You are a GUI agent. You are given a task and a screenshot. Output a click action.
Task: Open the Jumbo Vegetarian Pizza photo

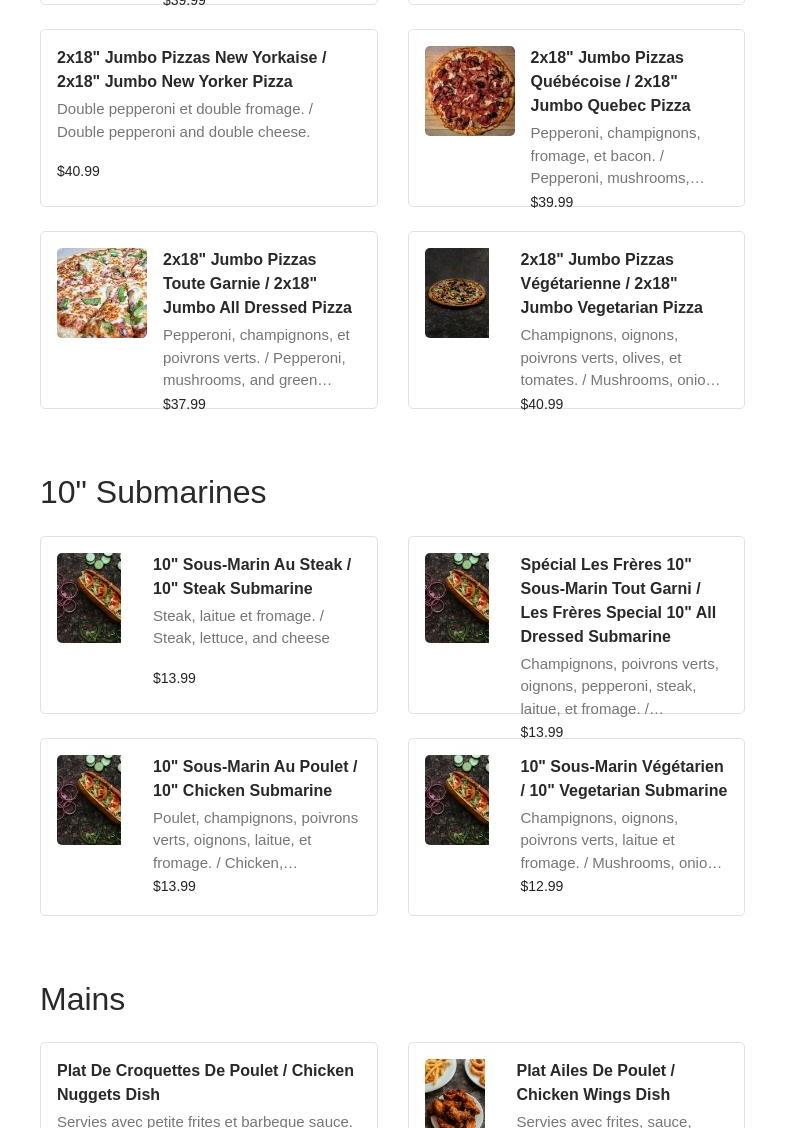click(x=457, y=293)
